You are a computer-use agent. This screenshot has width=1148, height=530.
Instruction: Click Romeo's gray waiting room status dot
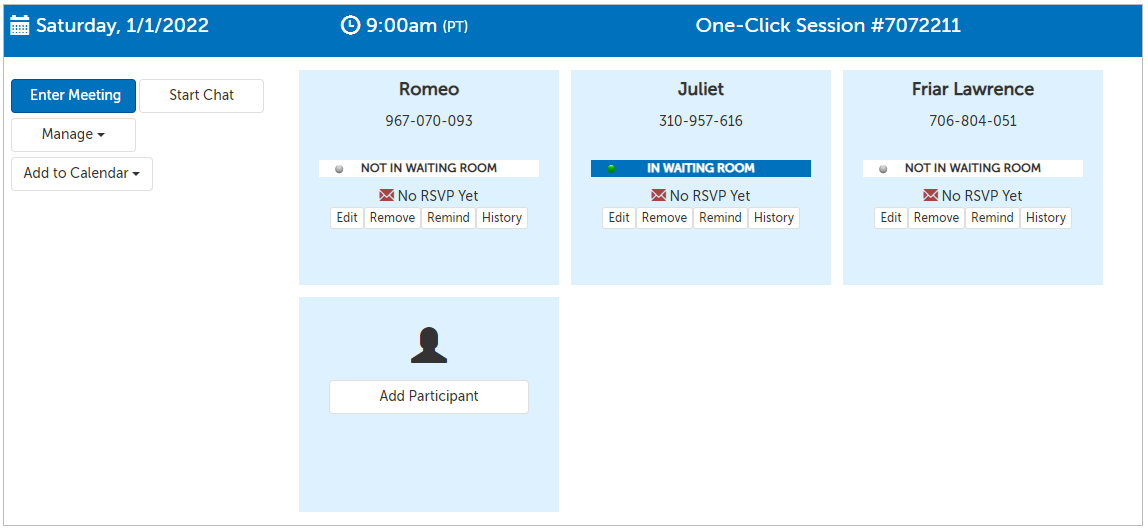(339, 169)
